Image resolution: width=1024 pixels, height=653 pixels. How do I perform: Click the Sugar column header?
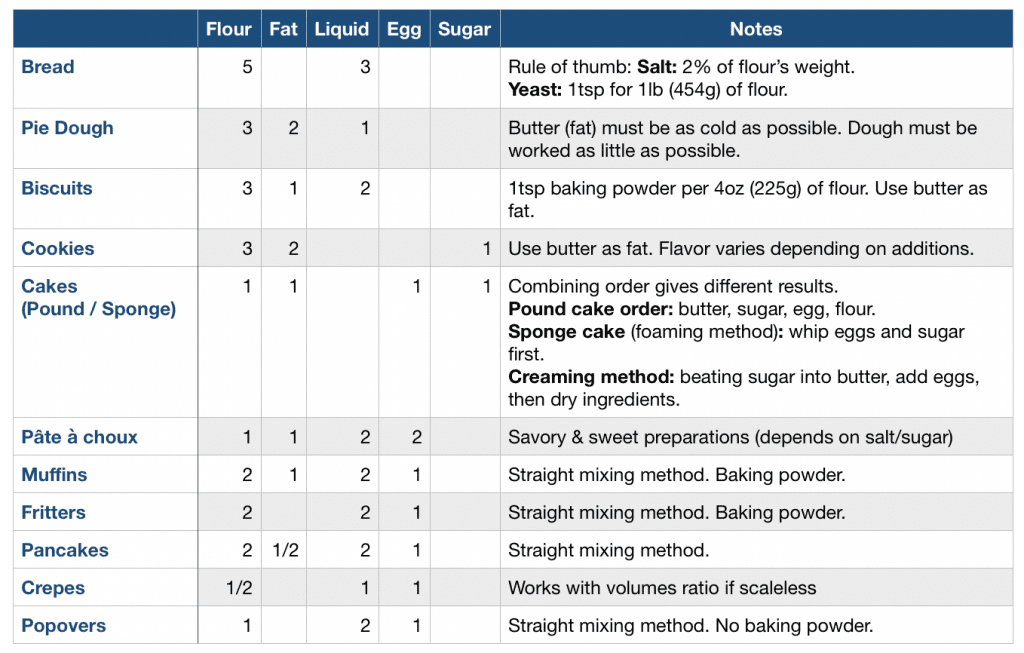point(464,30)
